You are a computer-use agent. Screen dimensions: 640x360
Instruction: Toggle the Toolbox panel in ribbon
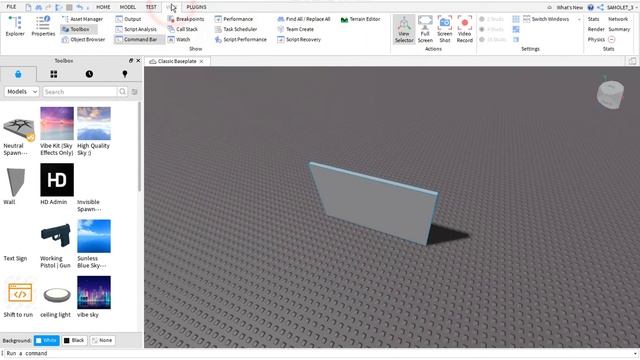click(x=79, y=29)
